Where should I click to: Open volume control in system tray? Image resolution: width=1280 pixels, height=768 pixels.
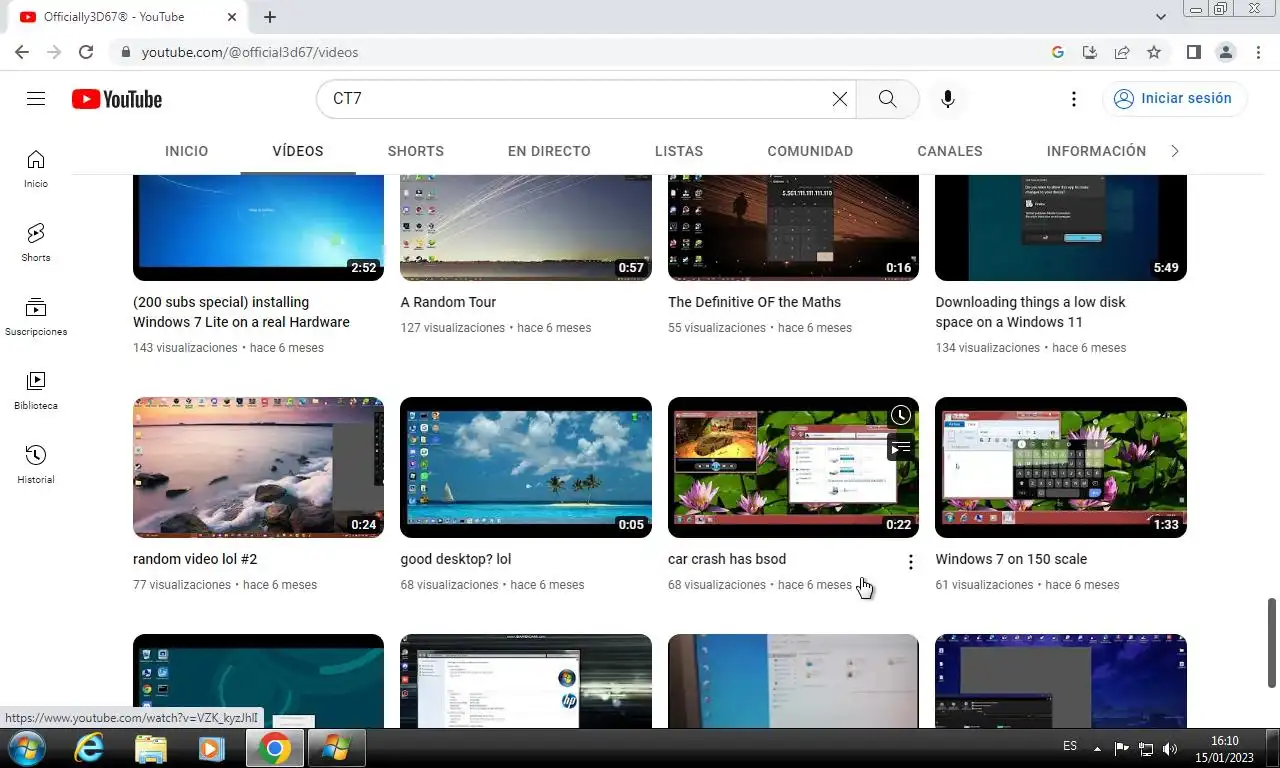click(1170, 748)
